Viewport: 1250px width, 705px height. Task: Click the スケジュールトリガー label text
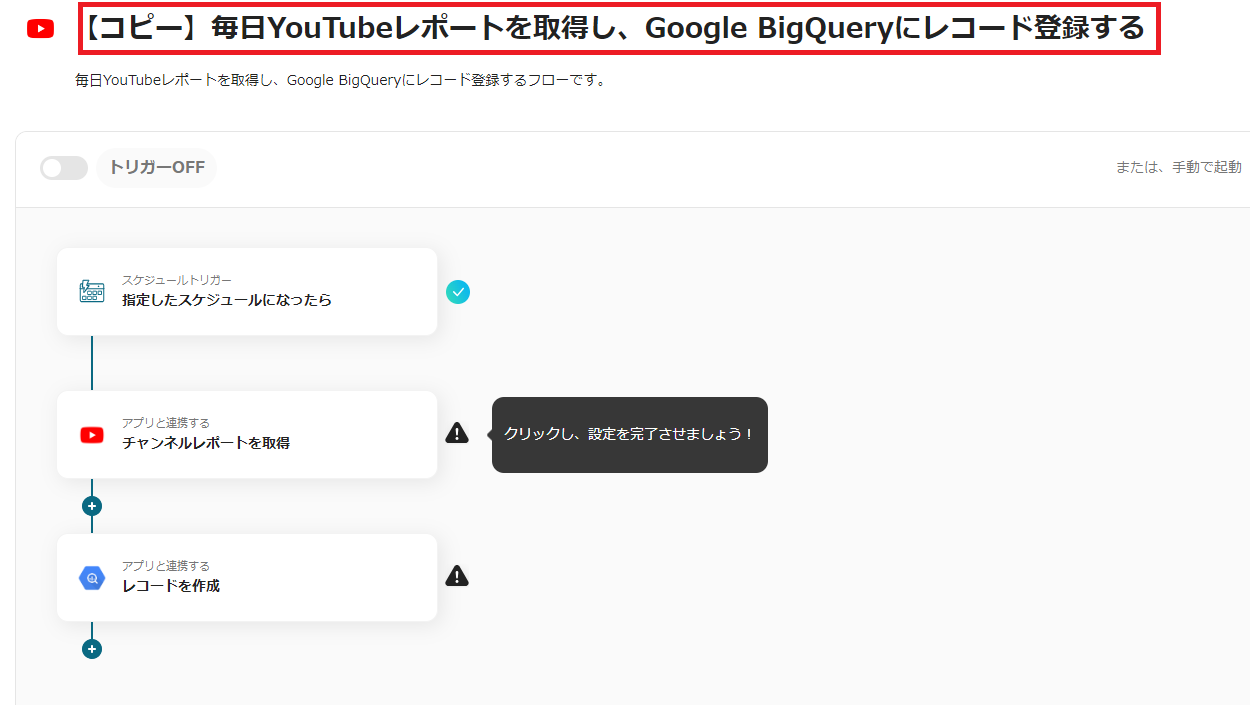tap(177, 281)
